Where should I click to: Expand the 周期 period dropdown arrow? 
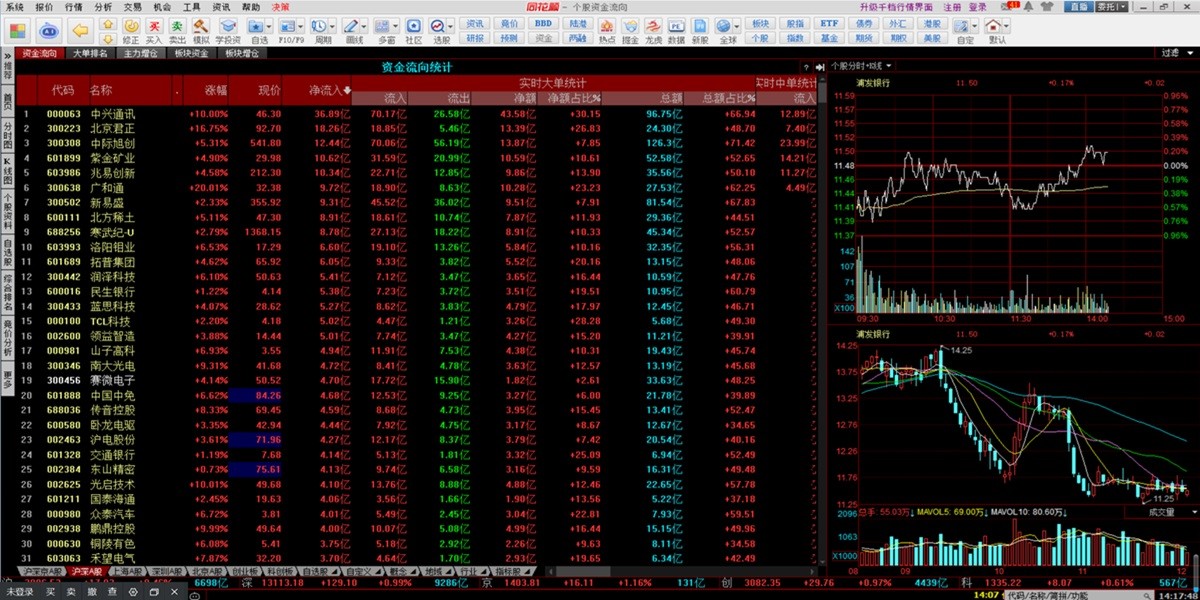(x=335, y=26)
